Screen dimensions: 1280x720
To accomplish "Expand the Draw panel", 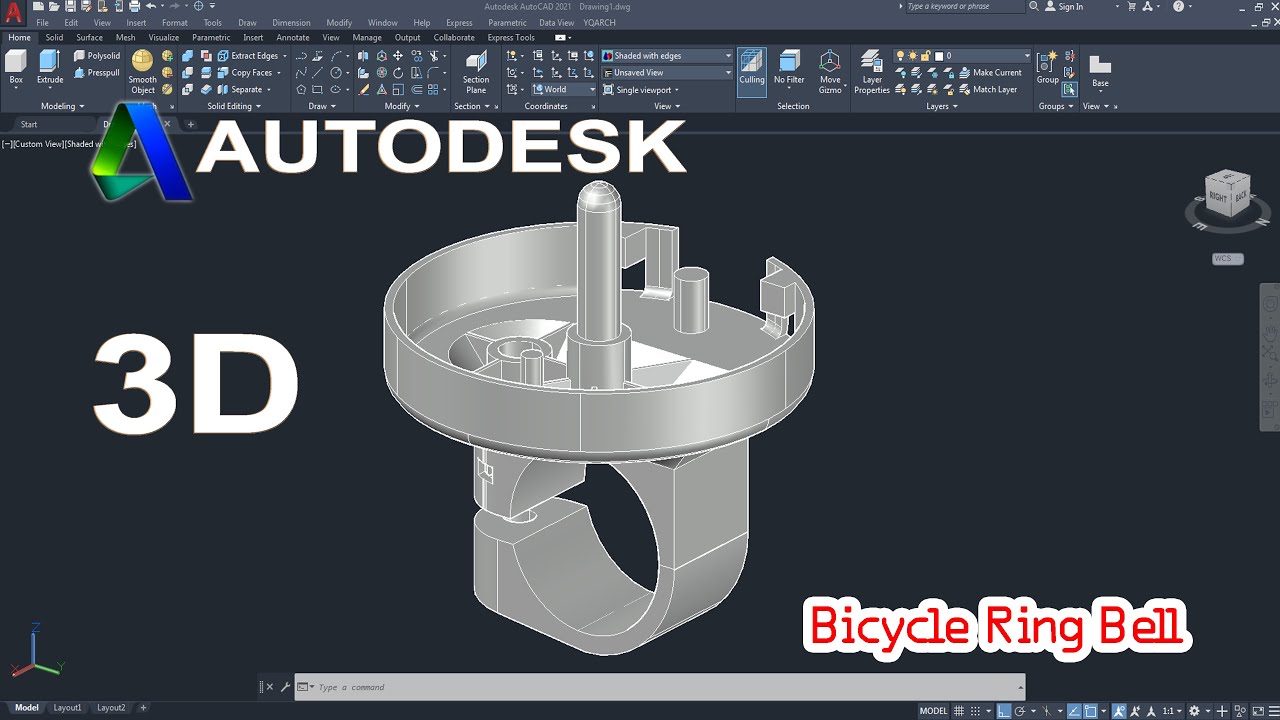I will coord(322,106).
